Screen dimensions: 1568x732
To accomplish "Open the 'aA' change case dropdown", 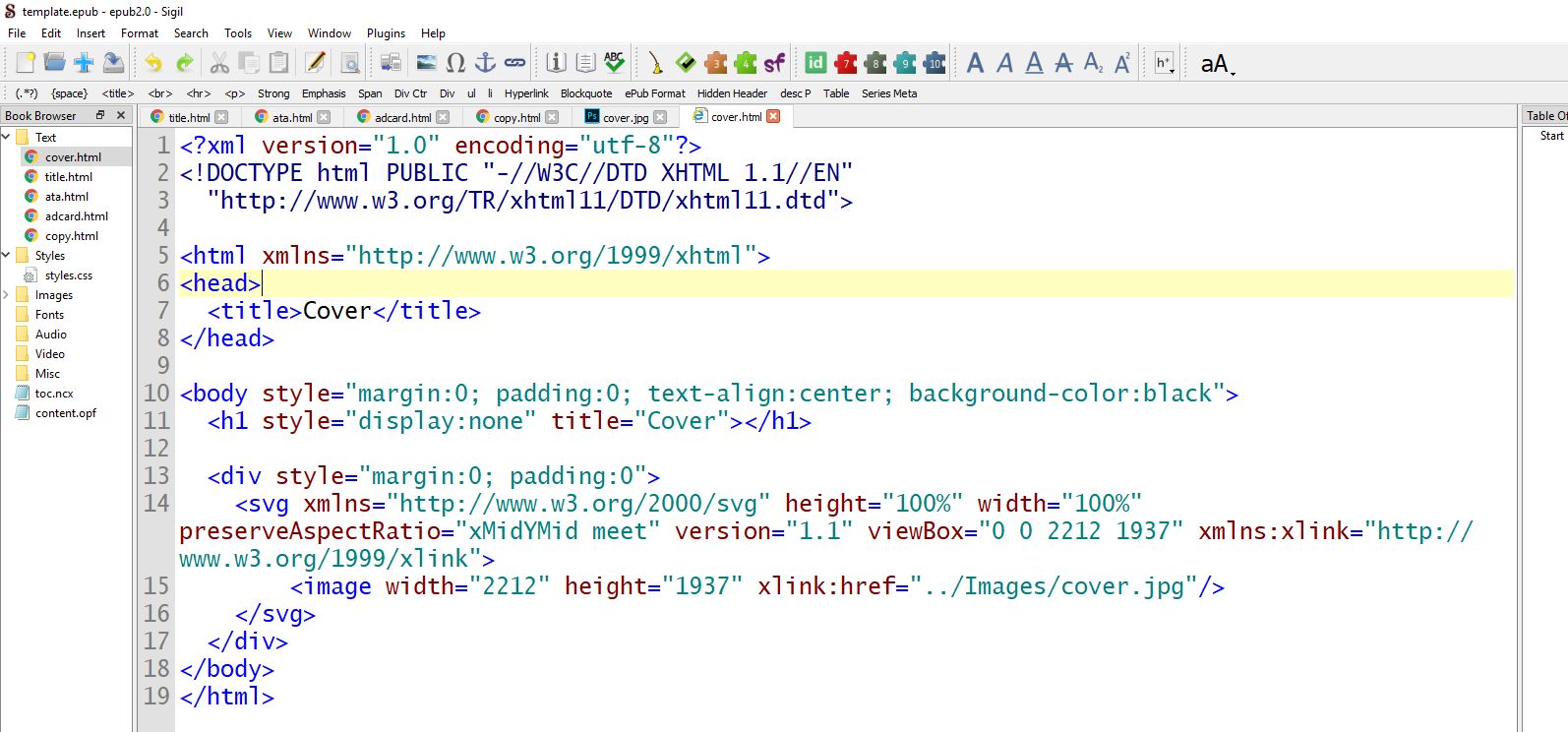I will 1218,64.
